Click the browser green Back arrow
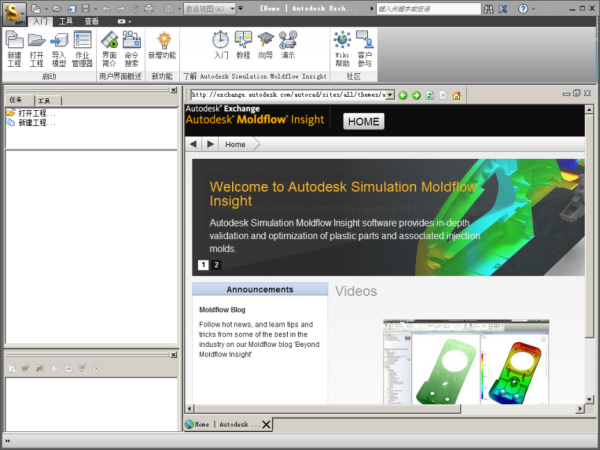Image resolution: width=600 pixels, height=450 pixels. point(403,95)
